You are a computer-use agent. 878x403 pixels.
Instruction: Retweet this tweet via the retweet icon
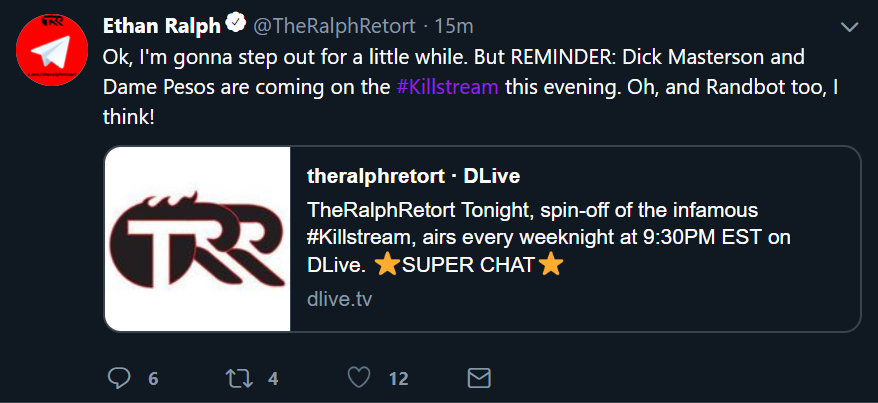click(239, 379)
